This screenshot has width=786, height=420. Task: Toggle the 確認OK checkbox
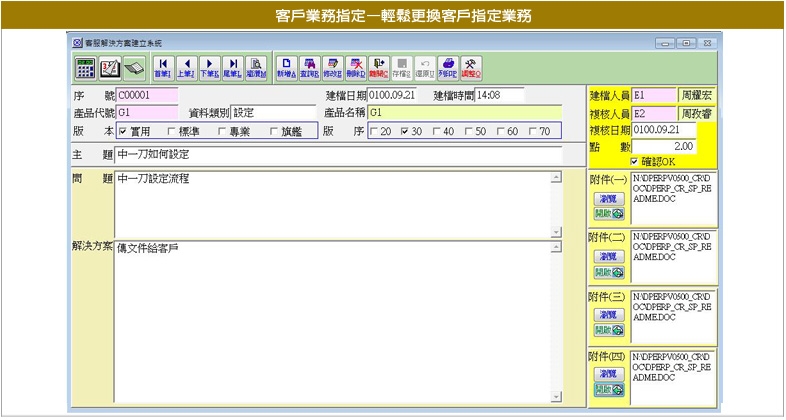tap(634, 160)
